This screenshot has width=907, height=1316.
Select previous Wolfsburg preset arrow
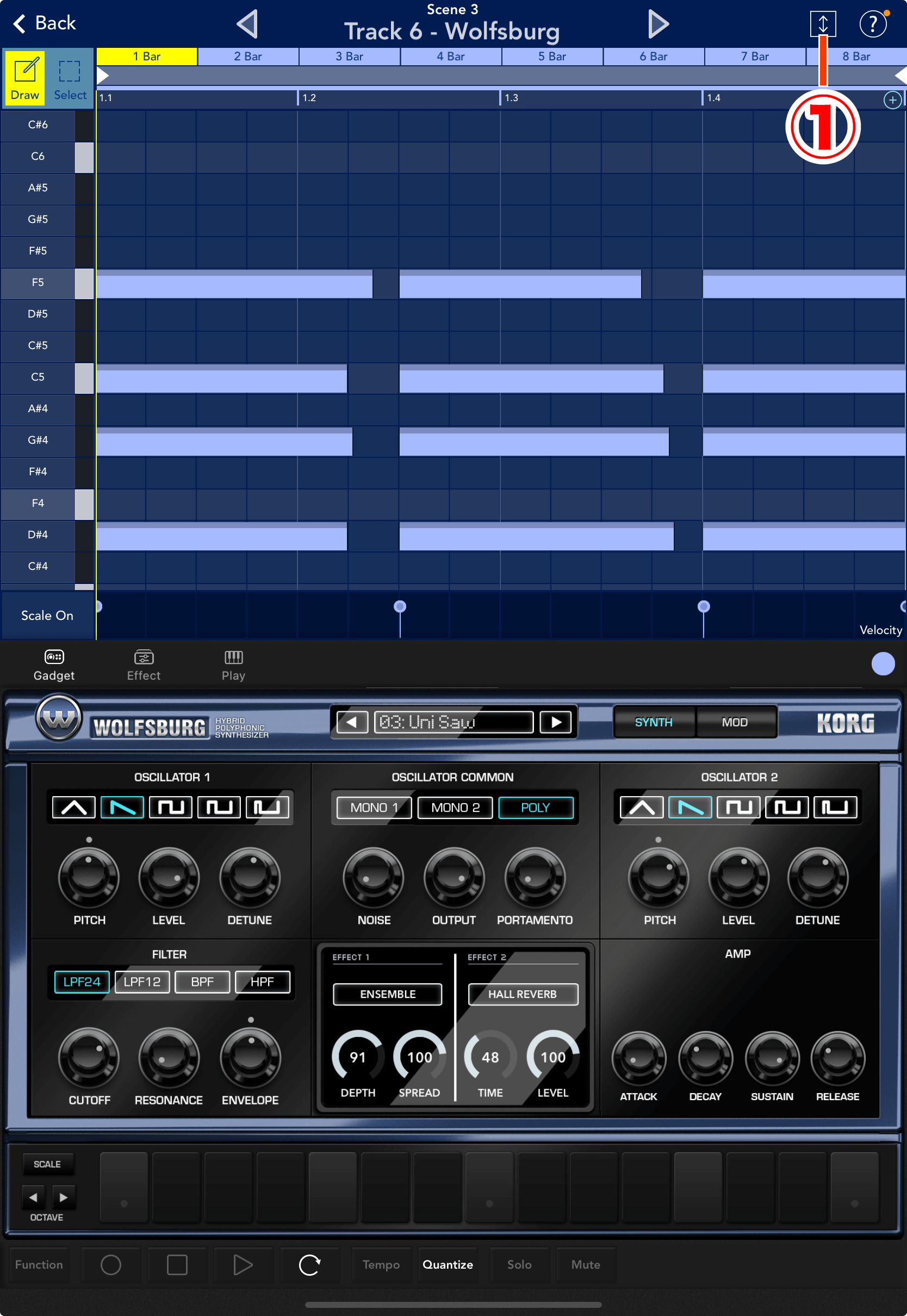[x=352, y=722]
